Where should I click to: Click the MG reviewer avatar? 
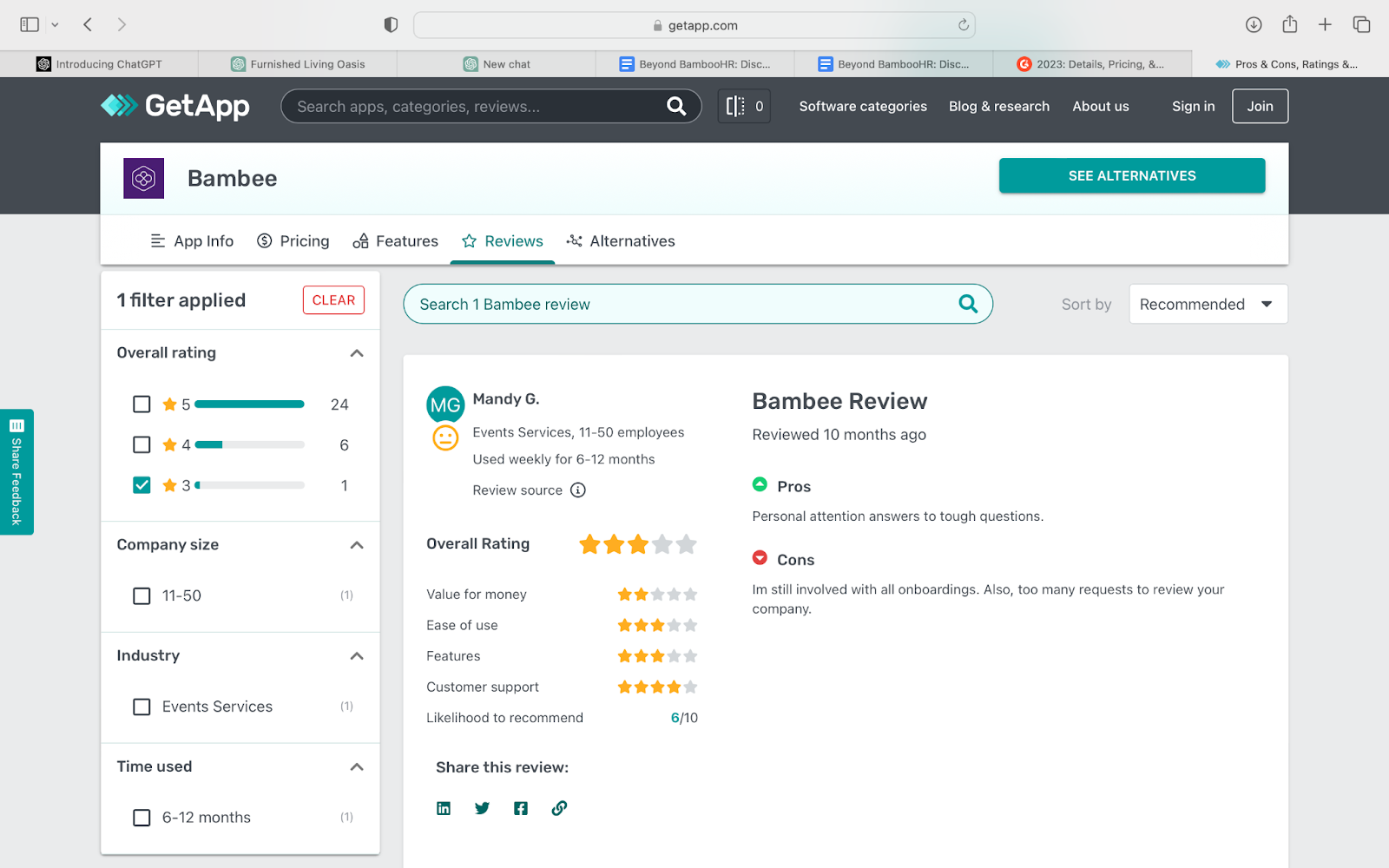(x=445, y=404)
